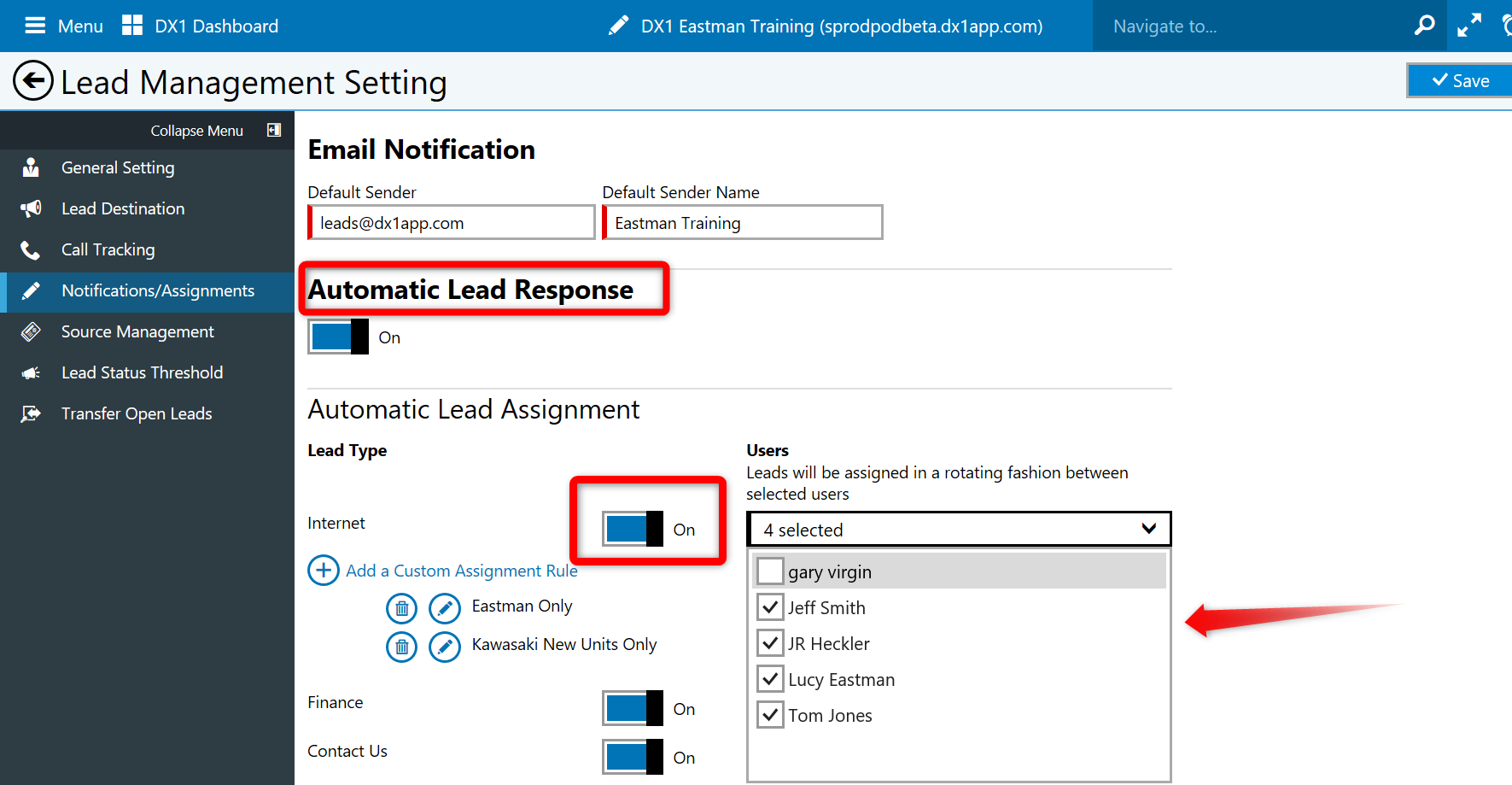This screenshot has height=785, width=1512.
Task: Uncheck the Jeff Smith checkbox
Action: [770, 606]
